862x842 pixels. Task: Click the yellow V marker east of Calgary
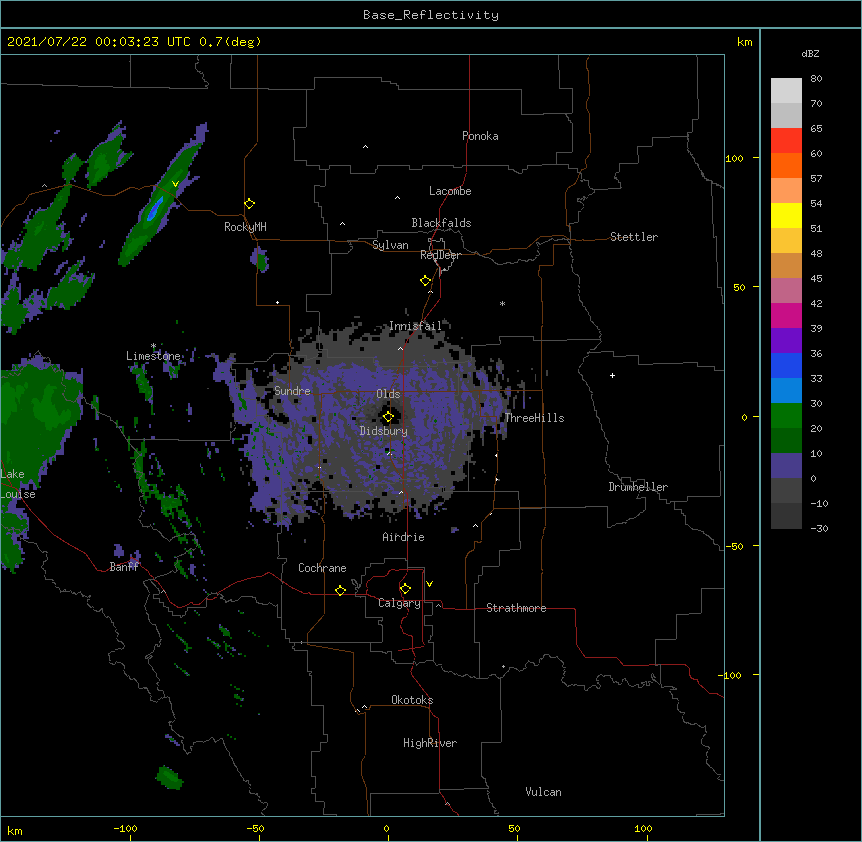point(429,584)
